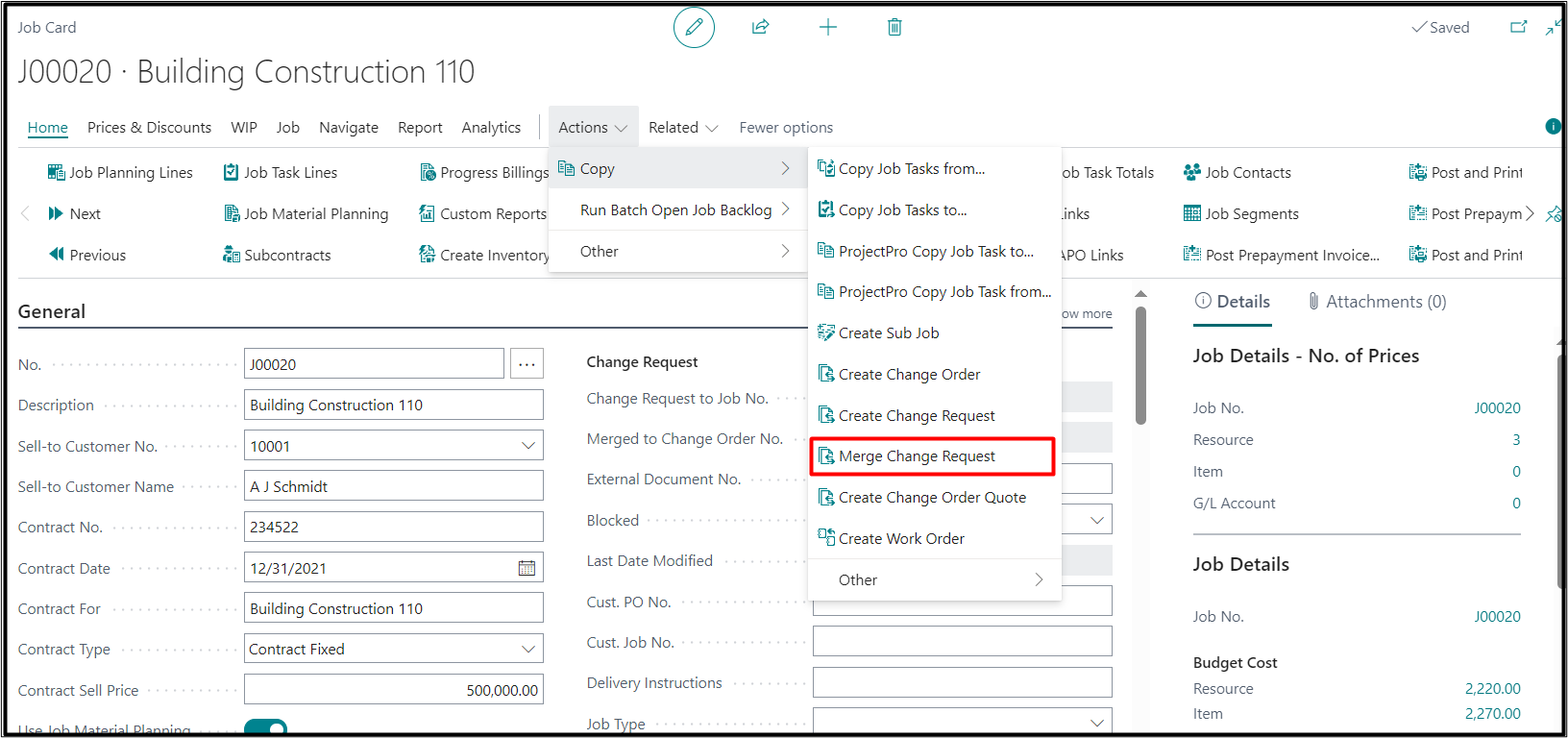1568x738 pixels.
Task: Select Create Work Order
Action: click(x=935, y=538)
